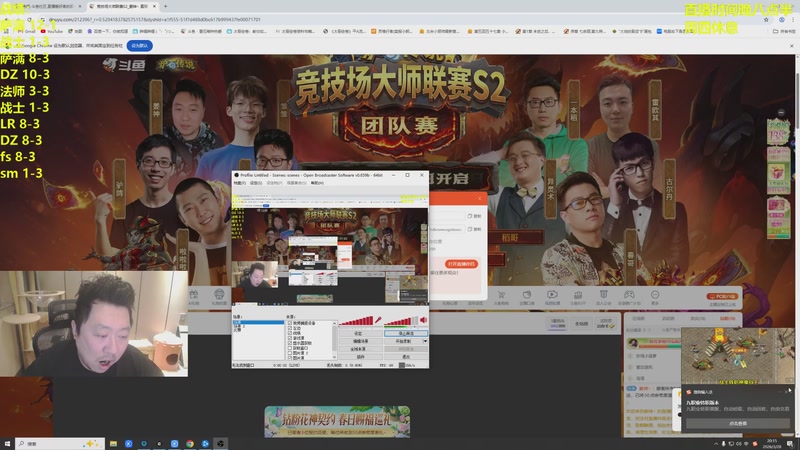Show hidden system tray icons chevron

click(x=716, y=444)
